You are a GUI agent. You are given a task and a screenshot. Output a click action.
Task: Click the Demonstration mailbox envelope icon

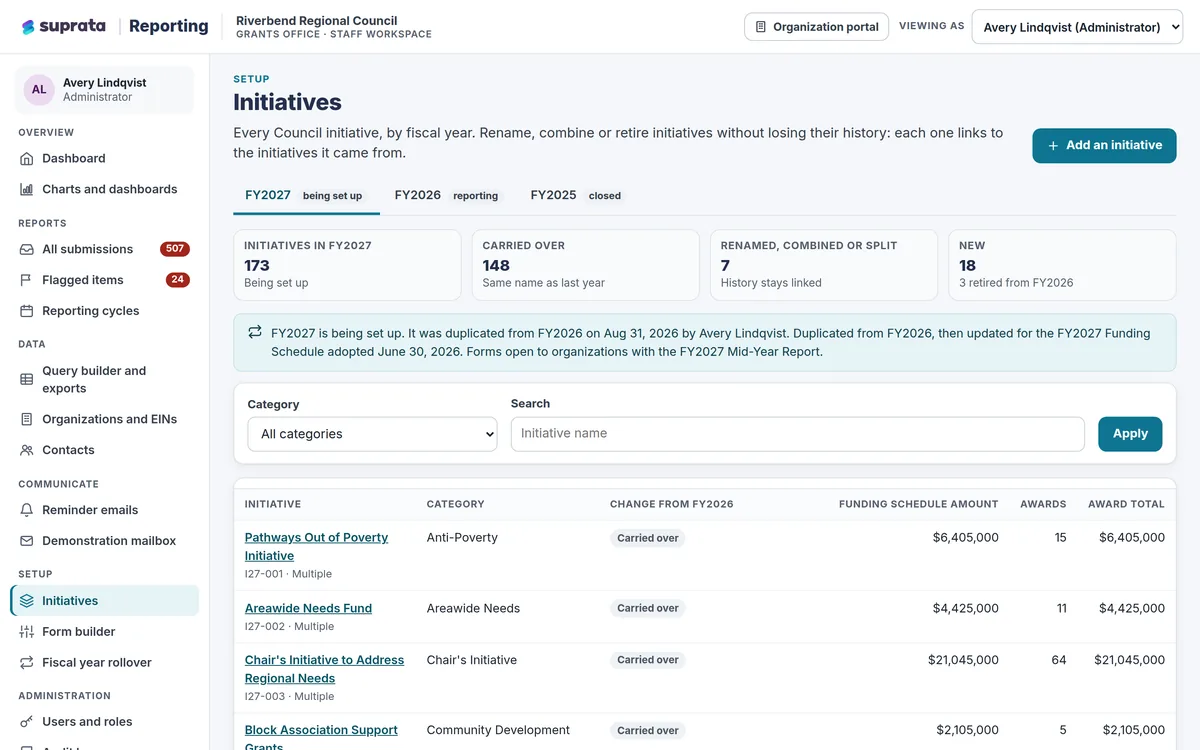pos(27,541)
